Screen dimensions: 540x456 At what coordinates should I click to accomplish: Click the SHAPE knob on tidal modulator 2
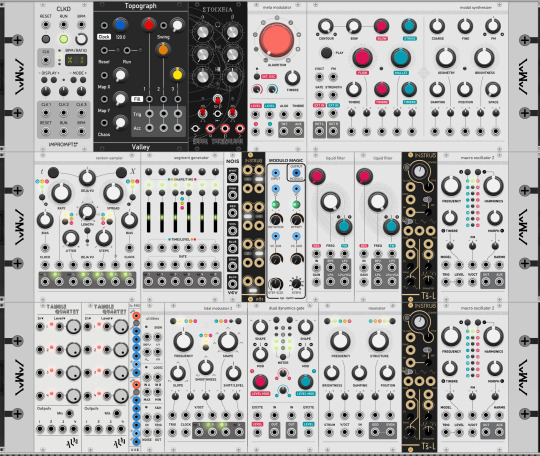tap(228, 341)
